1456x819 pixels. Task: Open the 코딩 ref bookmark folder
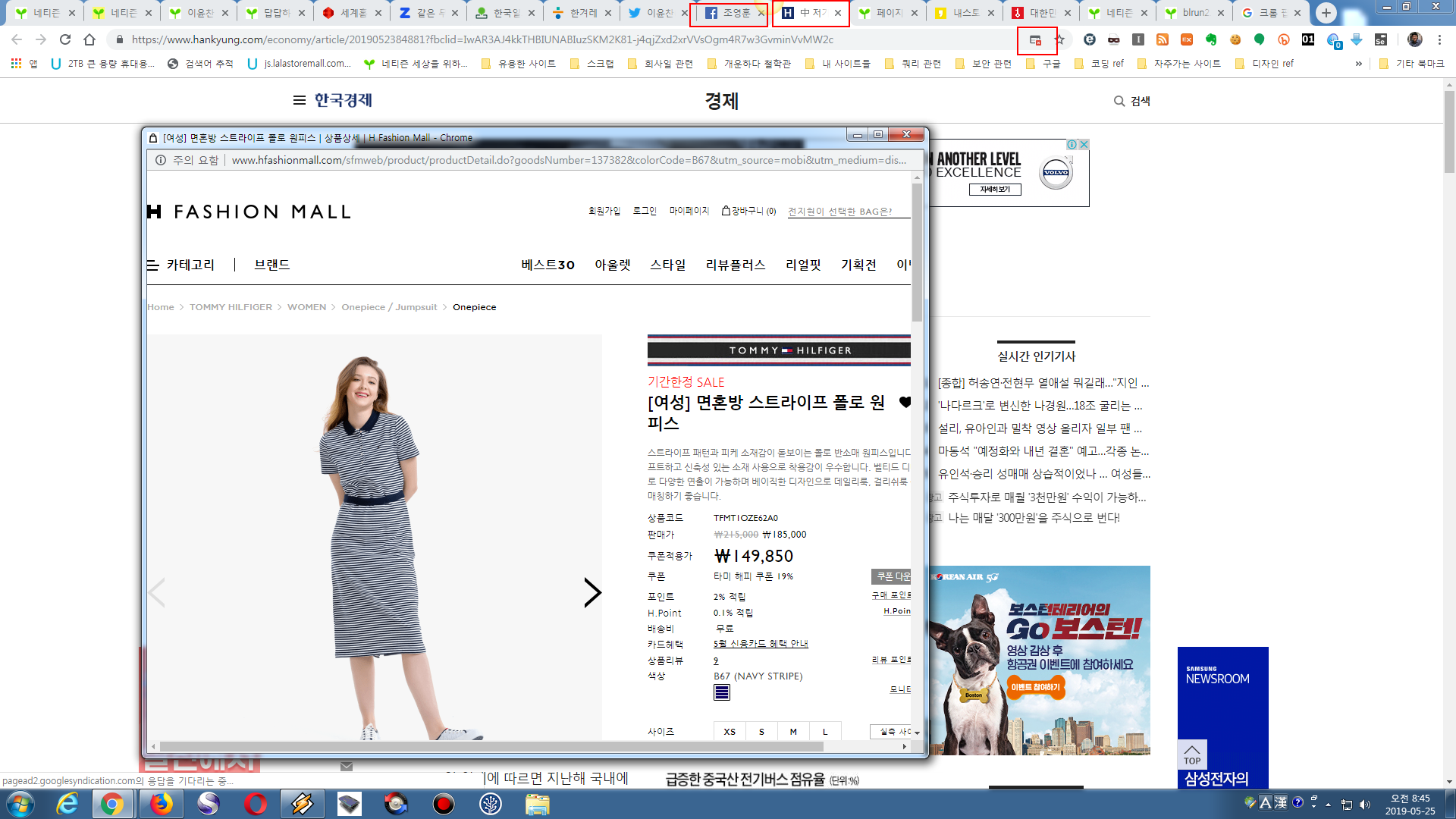[x=1100, y=64]
